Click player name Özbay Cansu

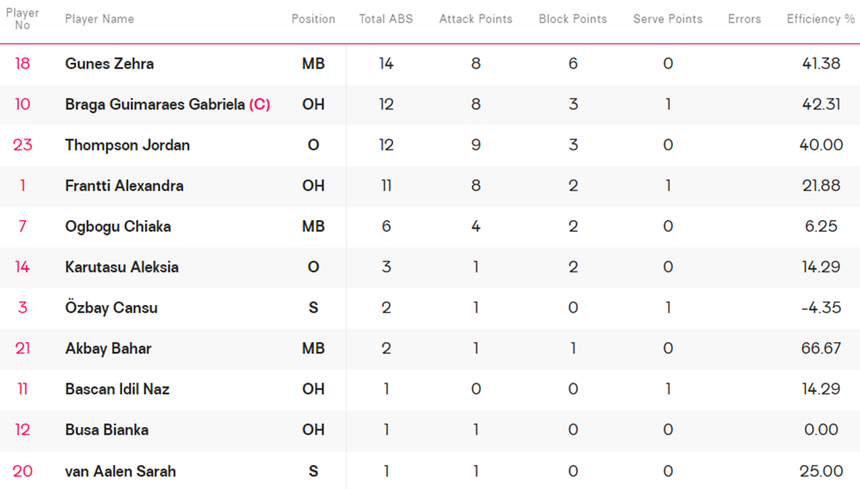coord(111,308)
